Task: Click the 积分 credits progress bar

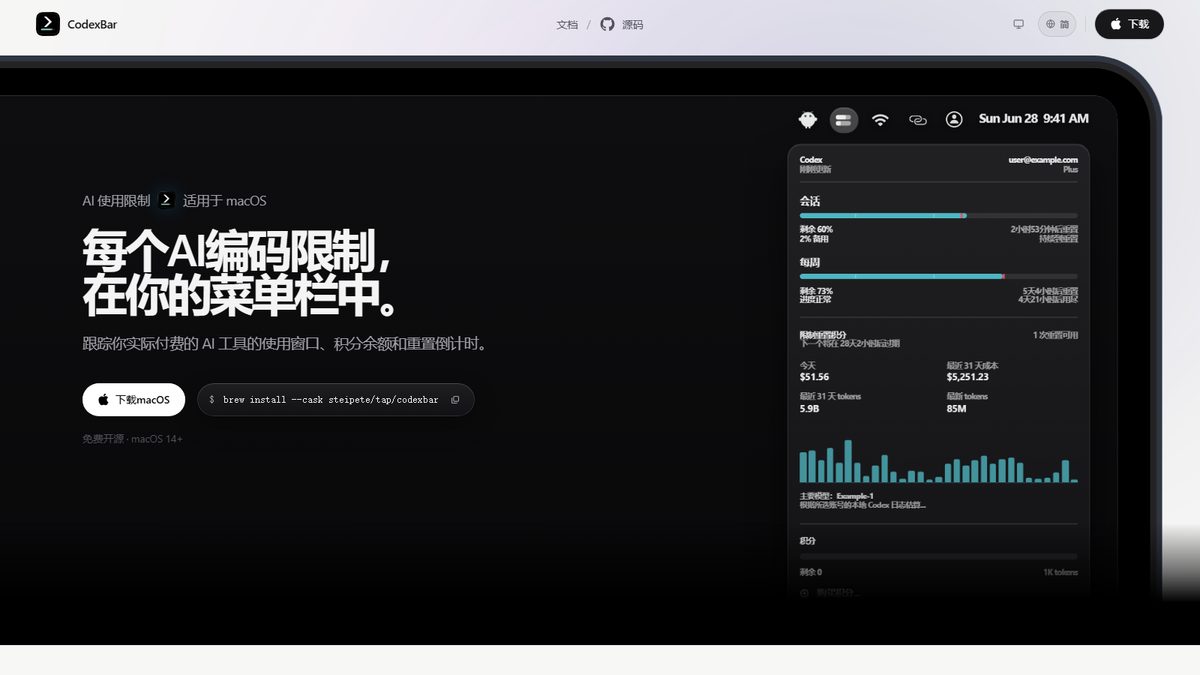Action: pyautogui.click(x=938, y=557)
